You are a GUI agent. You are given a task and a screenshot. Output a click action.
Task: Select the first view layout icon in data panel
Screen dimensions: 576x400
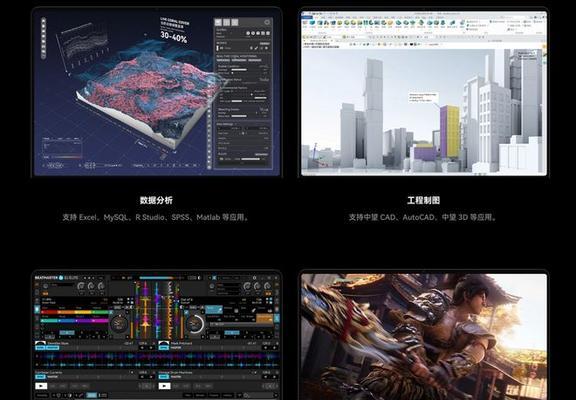(218, 22)
